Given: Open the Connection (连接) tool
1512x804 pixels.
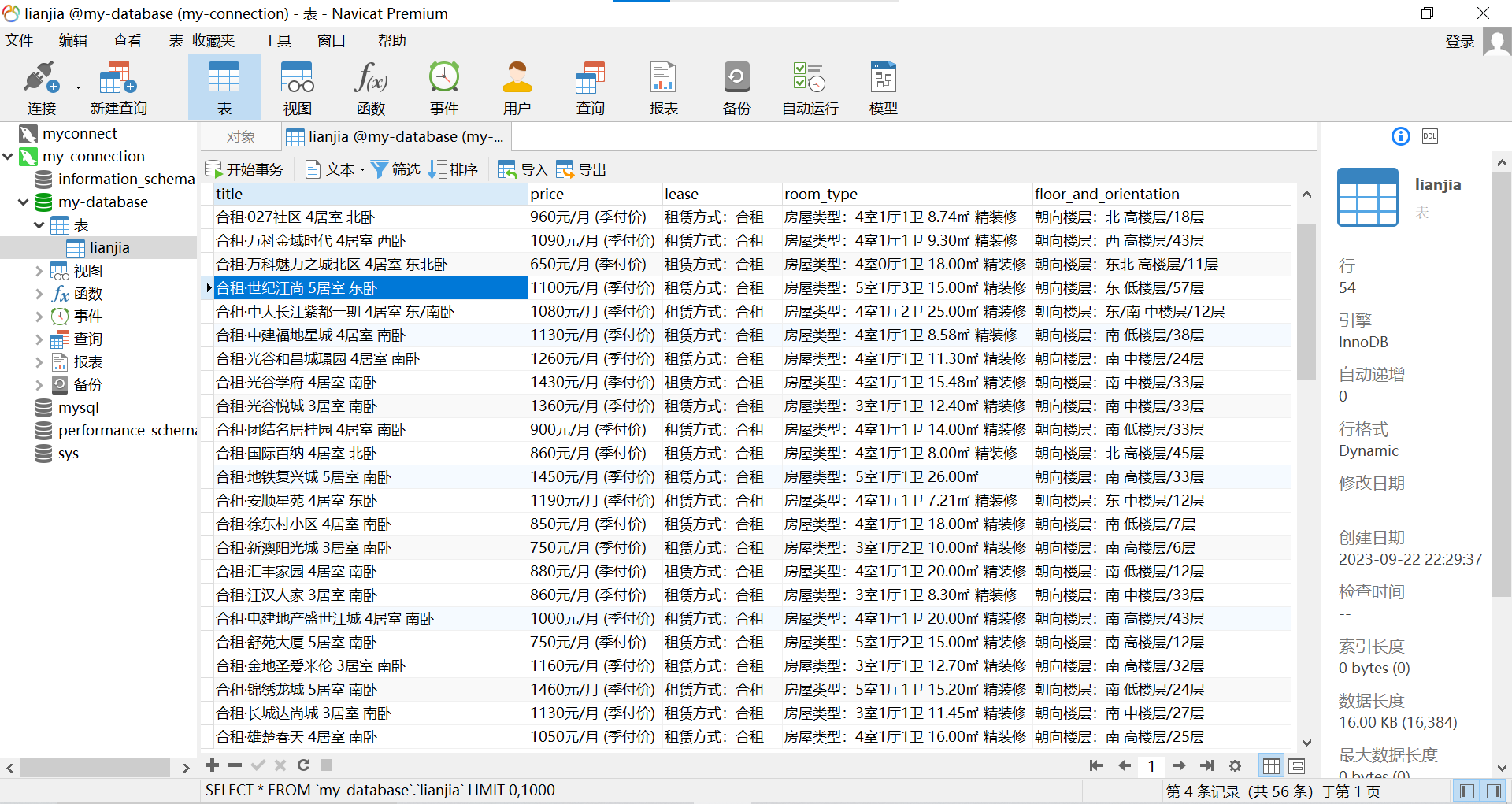Looking at the screenshot, I should (x=41, y=87).
